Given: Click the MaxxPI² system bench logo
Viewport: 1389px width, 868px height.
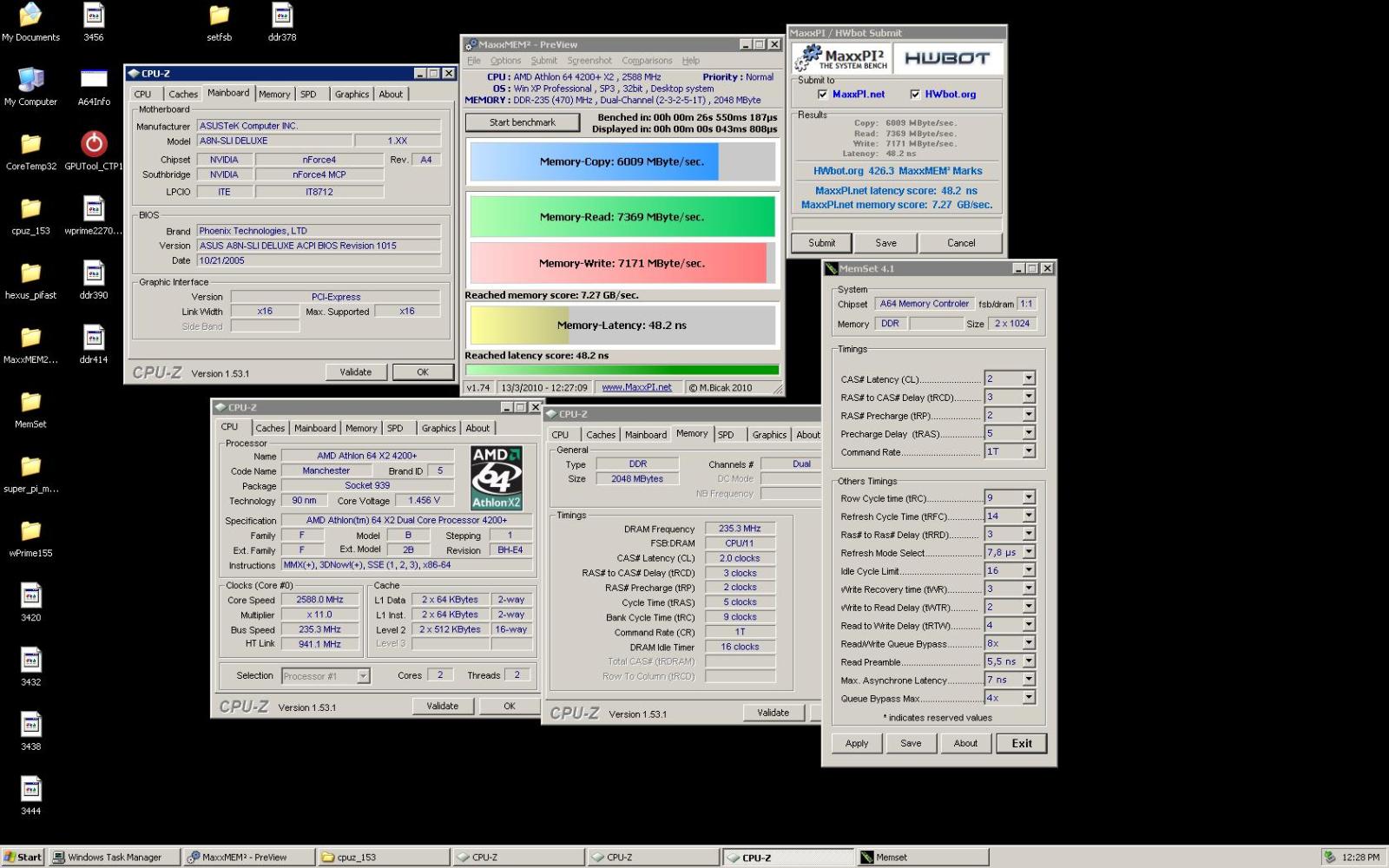Looking at the screenshot, I should pyautogui.click(x=840, y=58).
